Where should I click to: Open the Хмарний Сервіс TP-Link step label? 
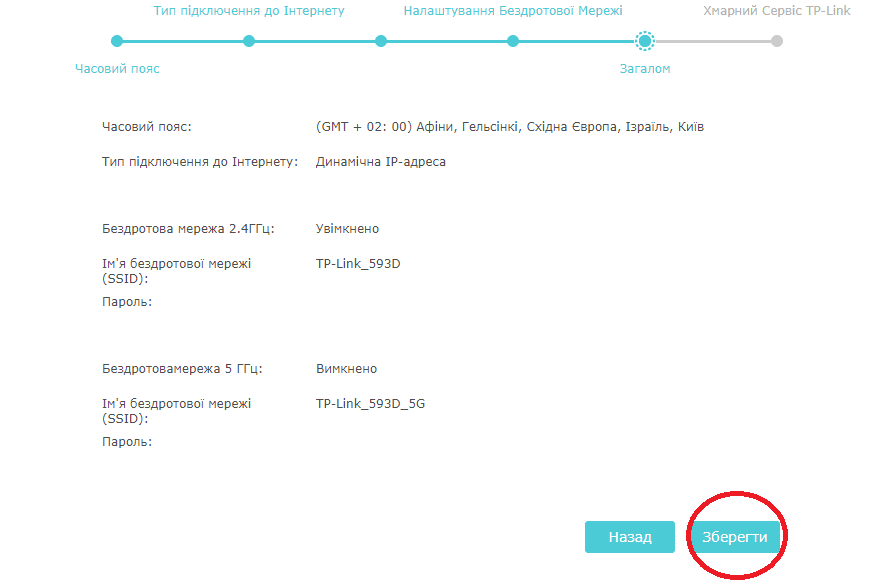(x=776, y=11)
